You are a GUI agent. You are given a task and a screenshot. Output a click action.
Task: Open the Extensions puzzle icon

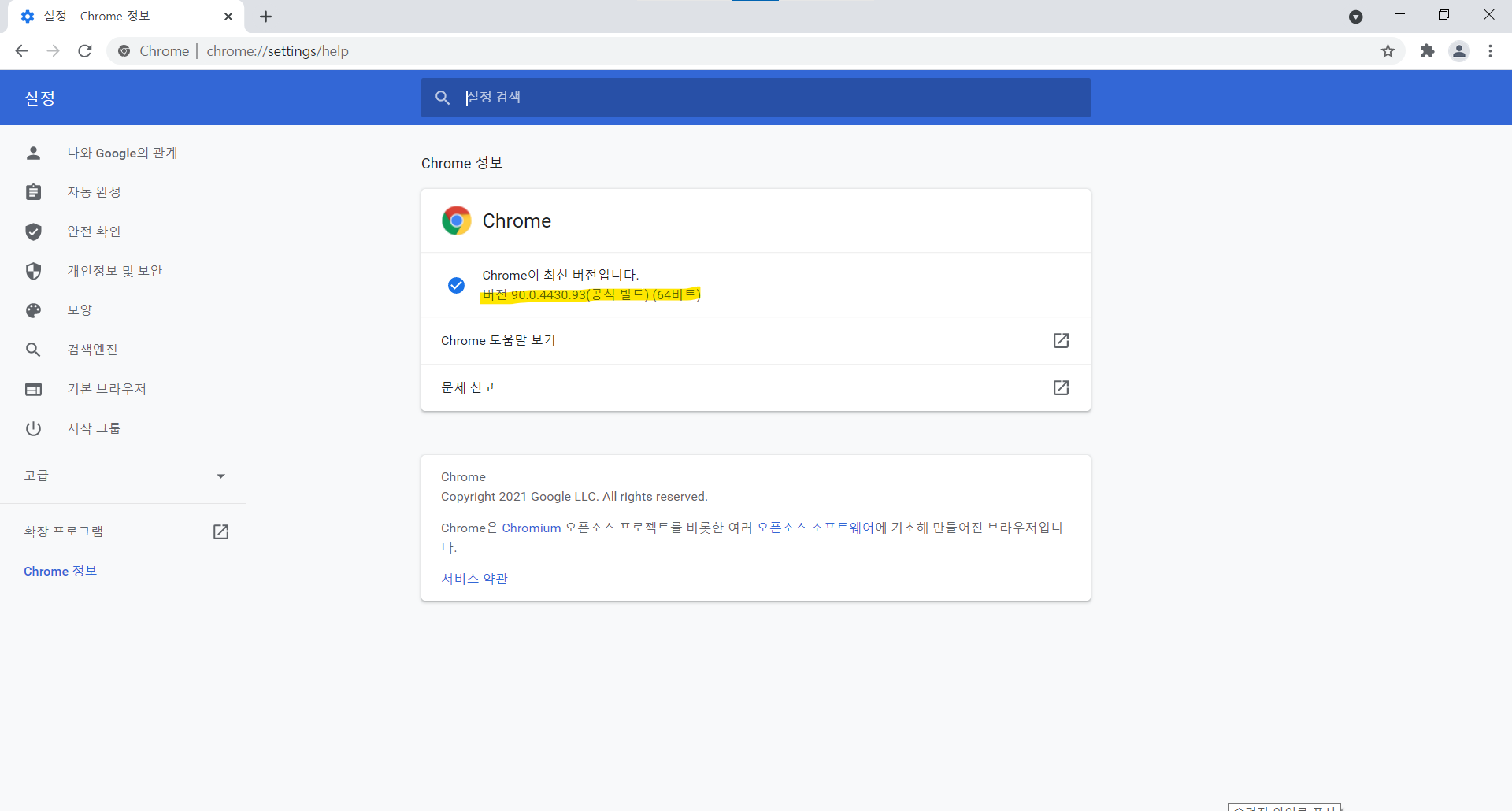1427,51
